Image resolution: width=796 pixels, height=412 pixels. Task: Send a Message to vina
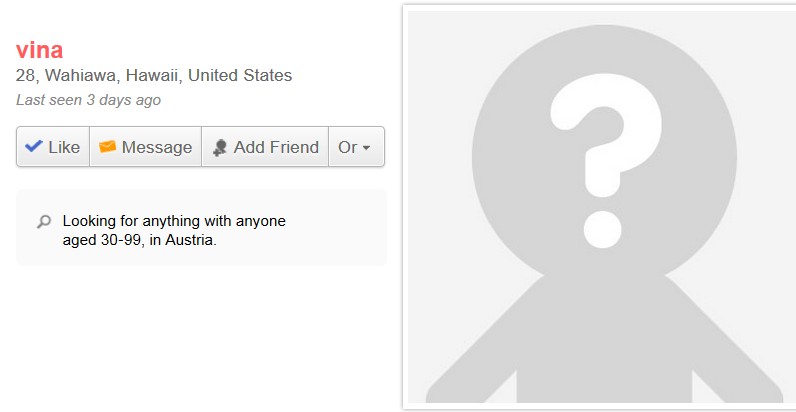coord(146,147)
